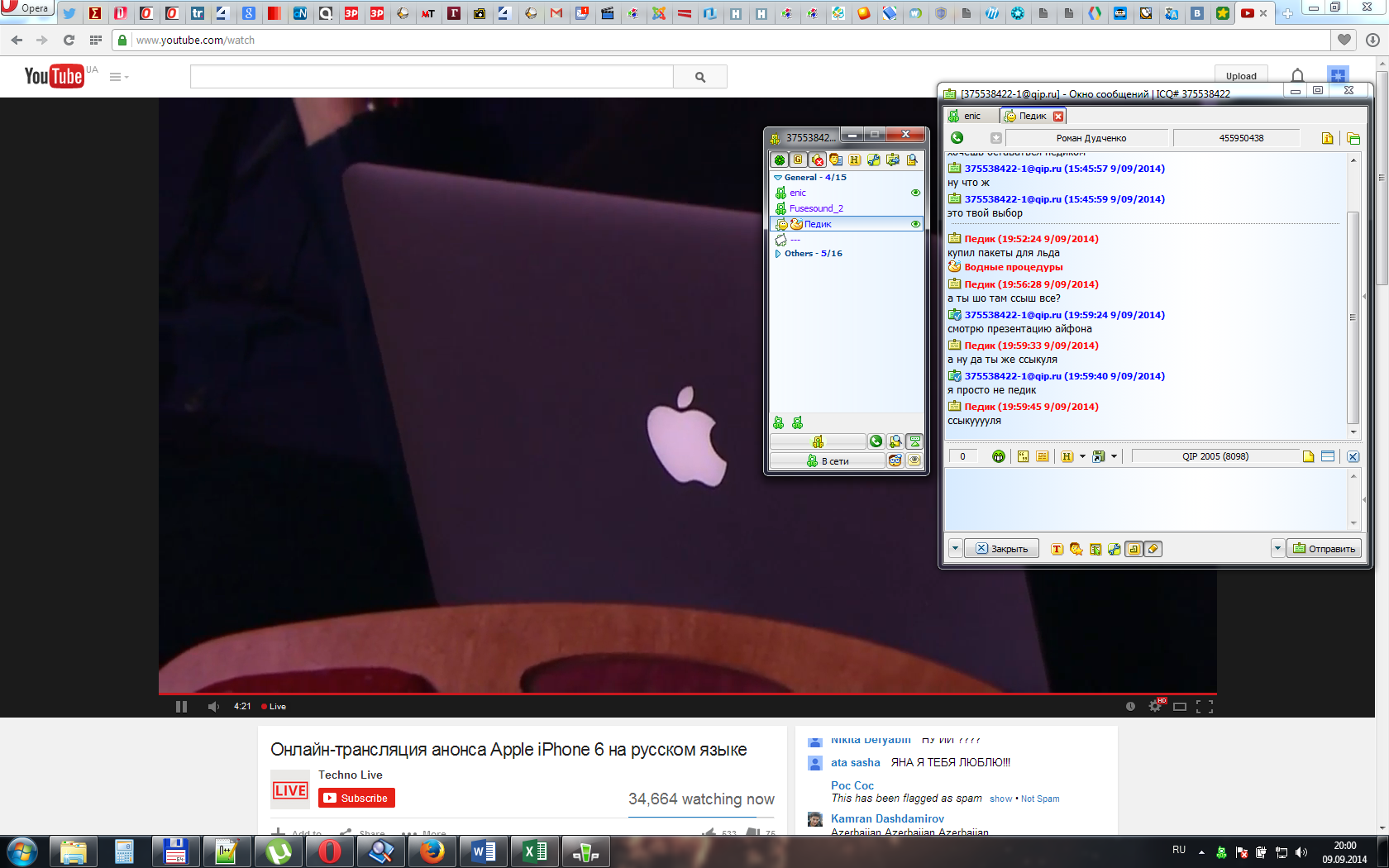Click client label QIP 2005 (8098)

pos(1215,456)
